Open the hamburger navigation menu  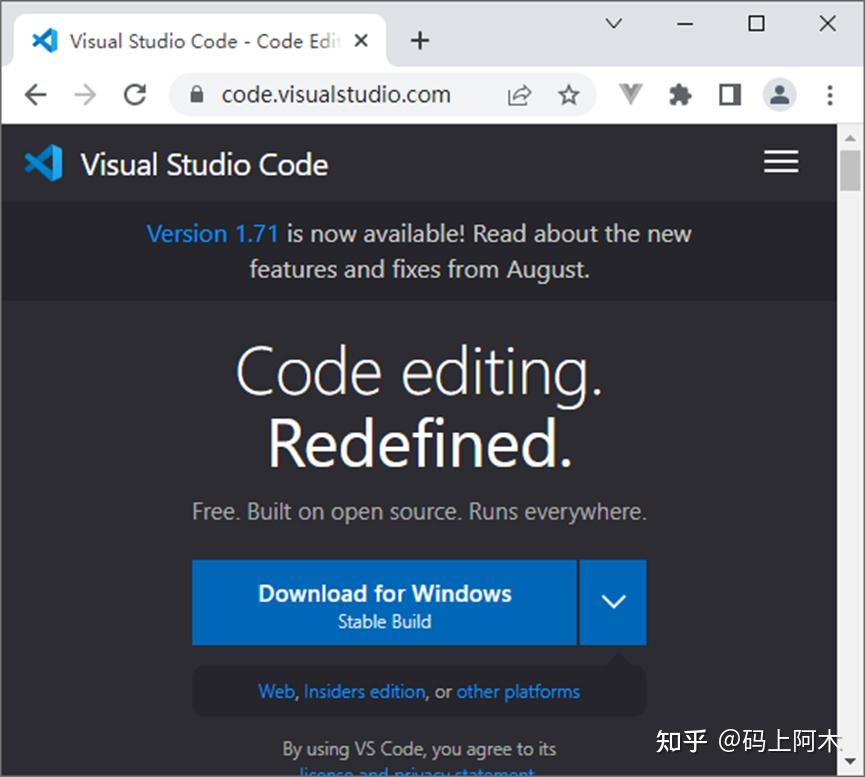pos(781,162)
